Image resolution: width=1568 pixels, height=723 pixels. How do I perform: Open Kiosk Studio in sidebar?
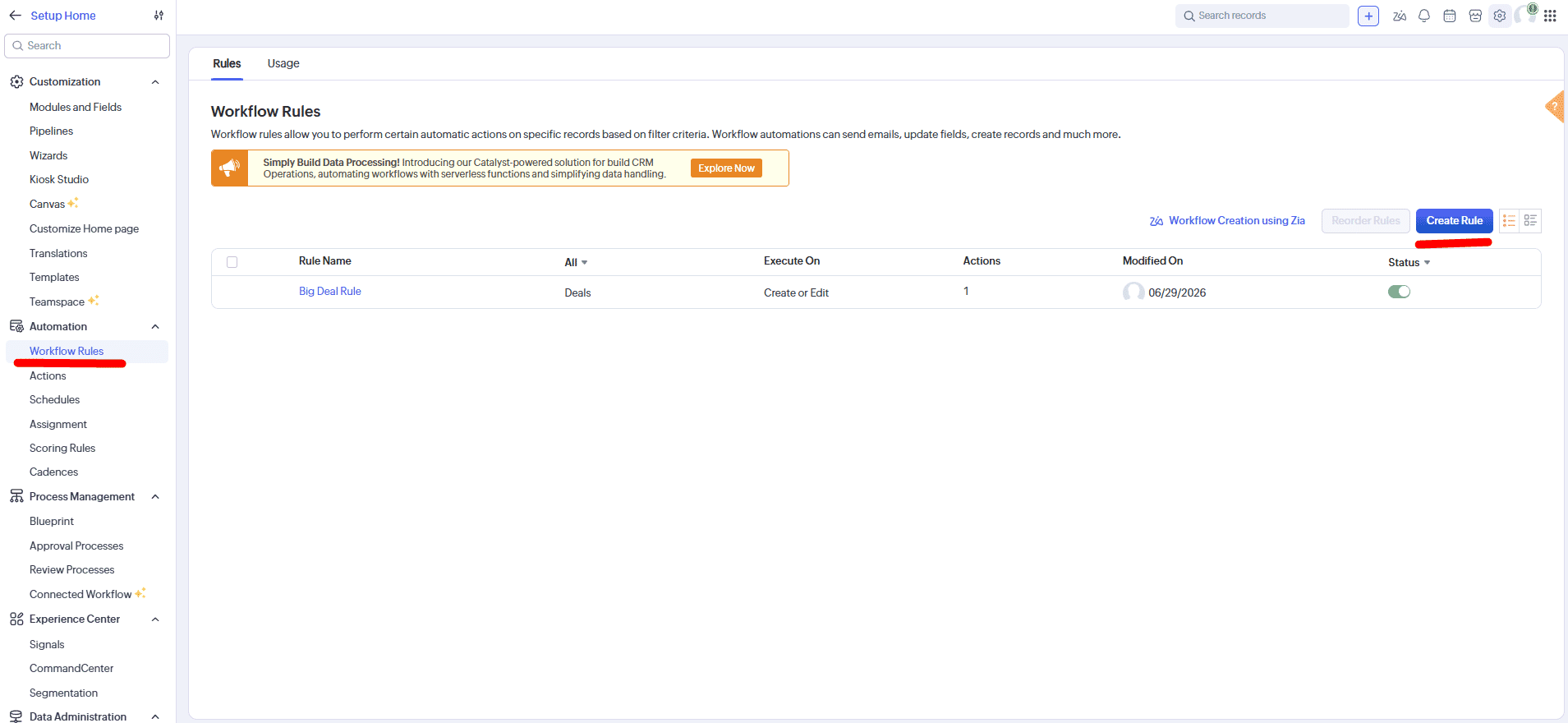(x=59, y=179)
